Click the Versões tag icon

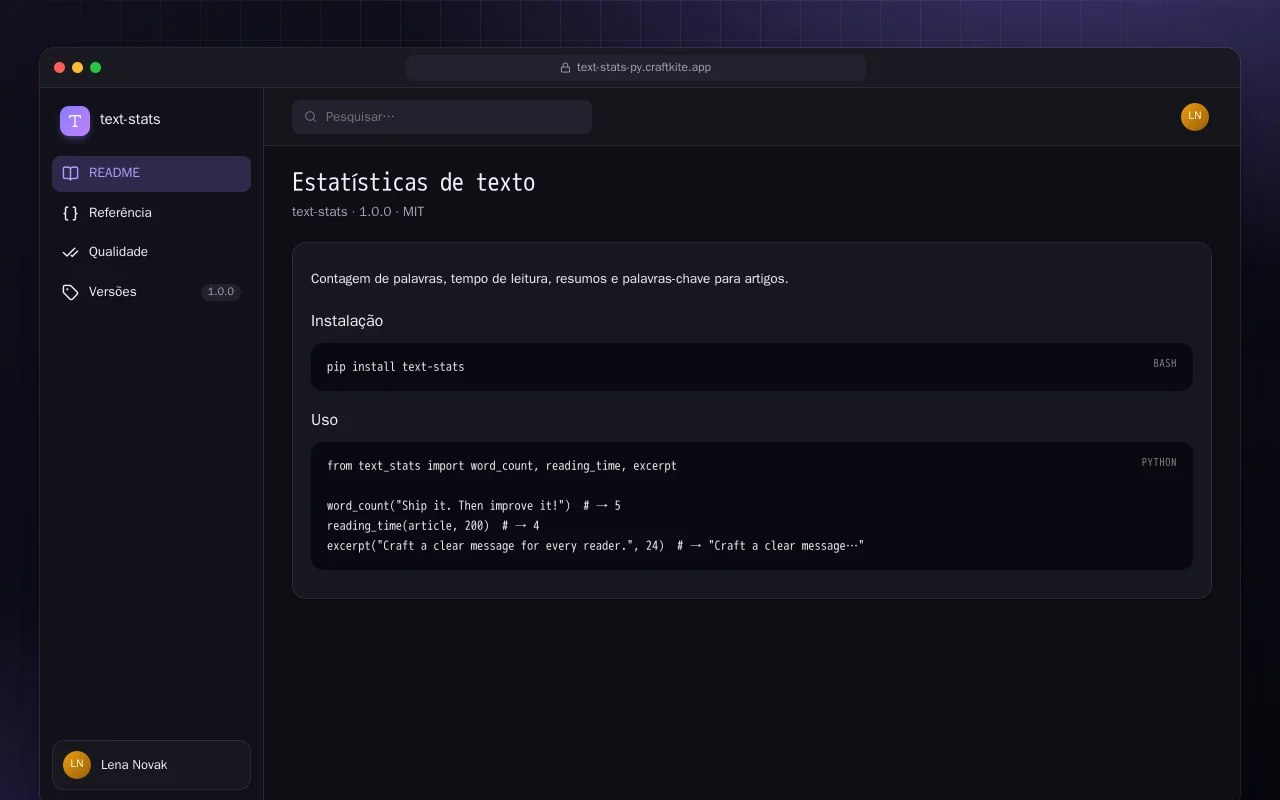coord(70,292)
